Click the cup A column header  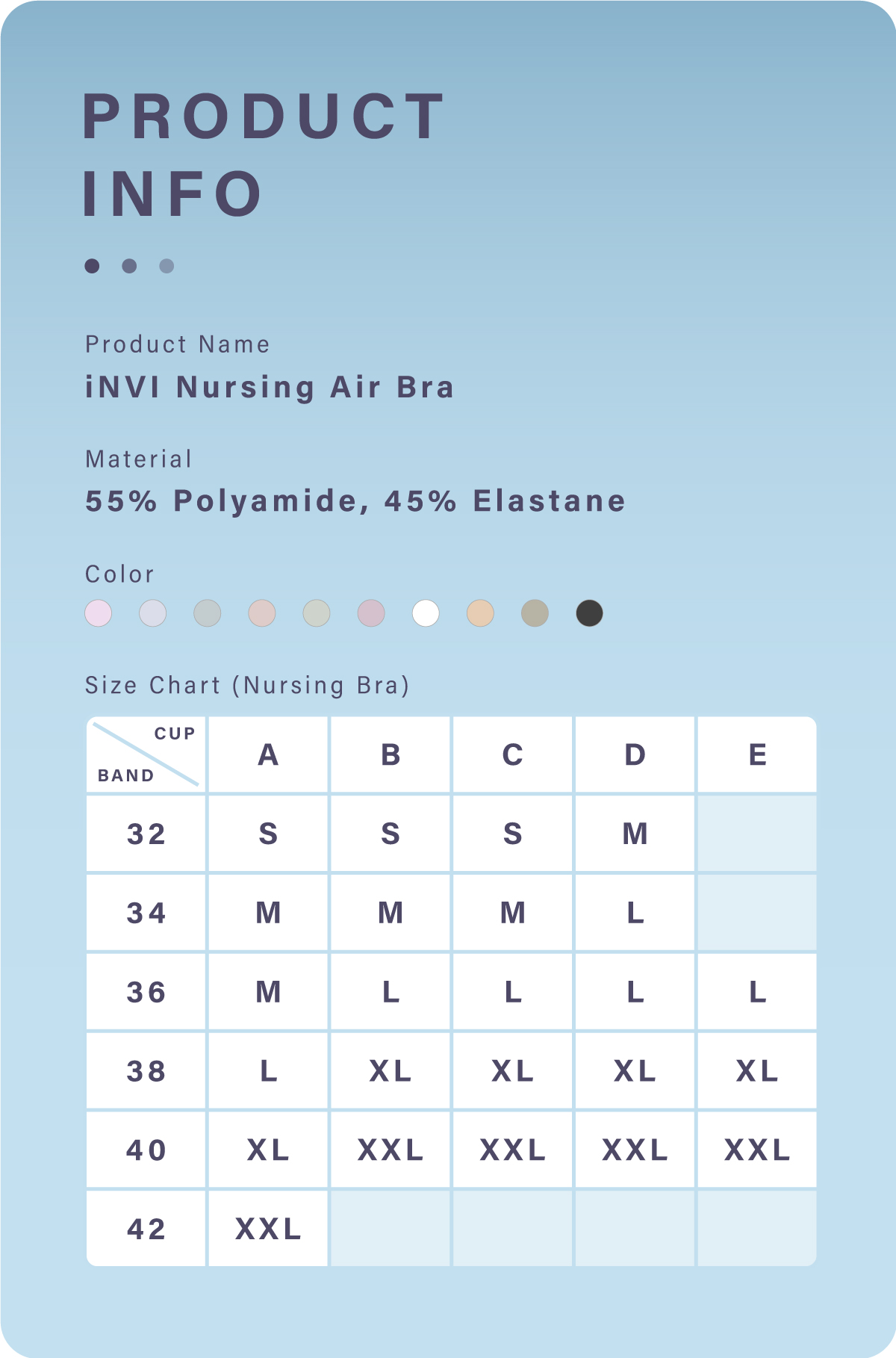pos(268,754)
